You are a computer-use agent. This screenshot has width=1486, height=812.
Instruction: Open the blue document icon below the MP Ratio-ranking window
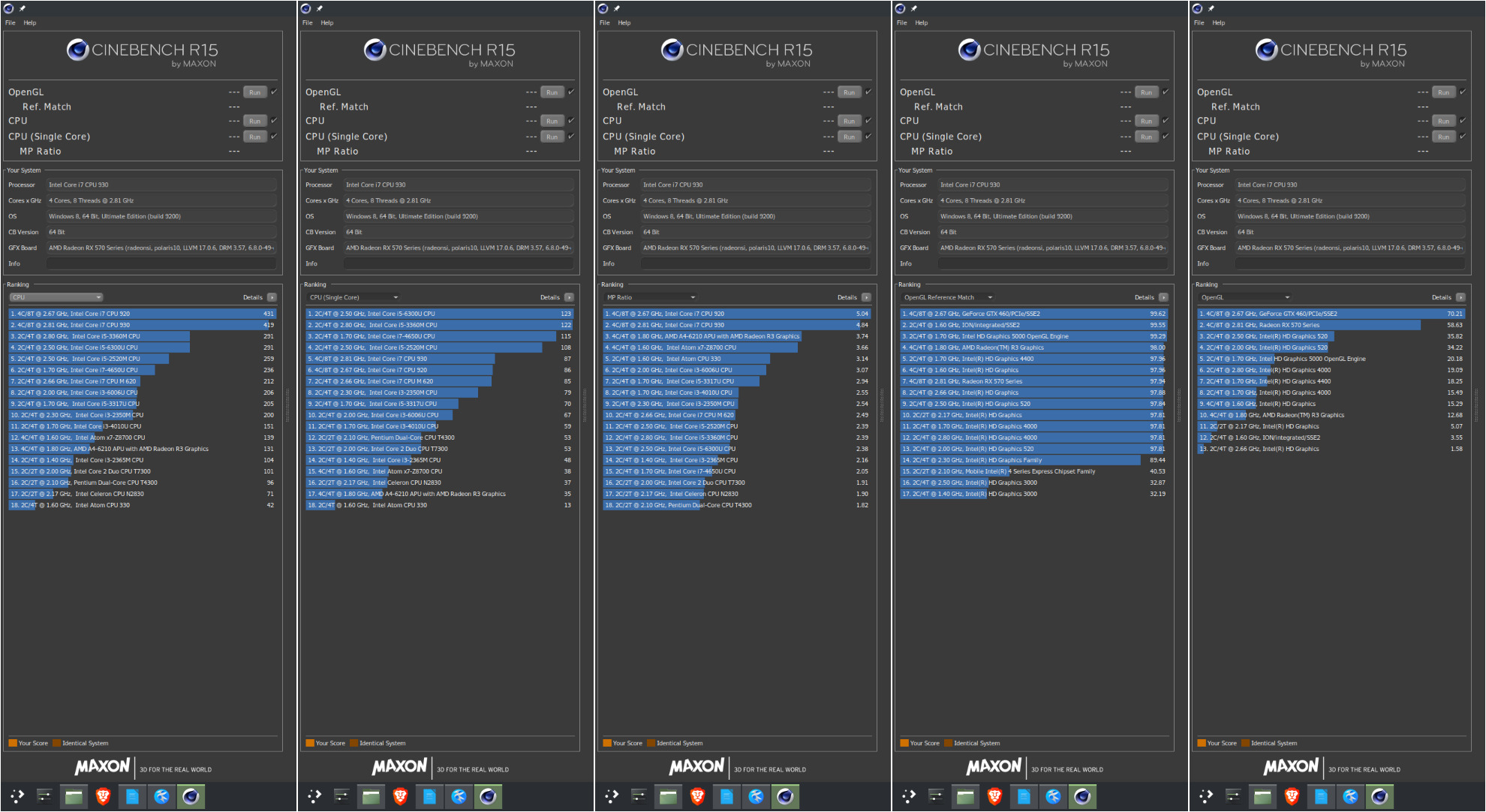point(726,796)
